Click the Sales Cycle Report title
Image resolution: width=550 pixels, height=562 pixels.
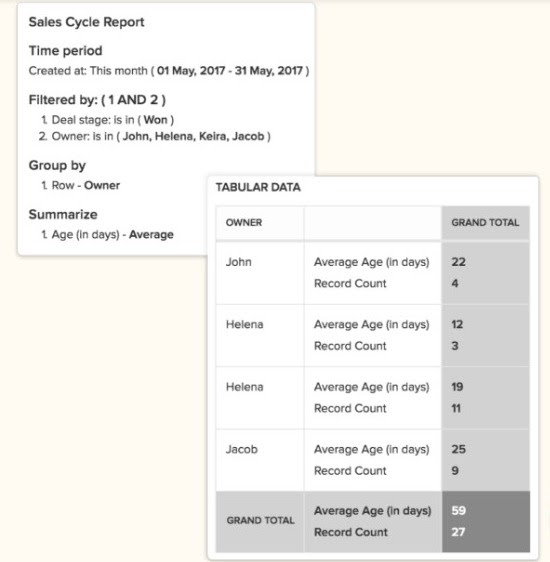[x=86, y=22]
